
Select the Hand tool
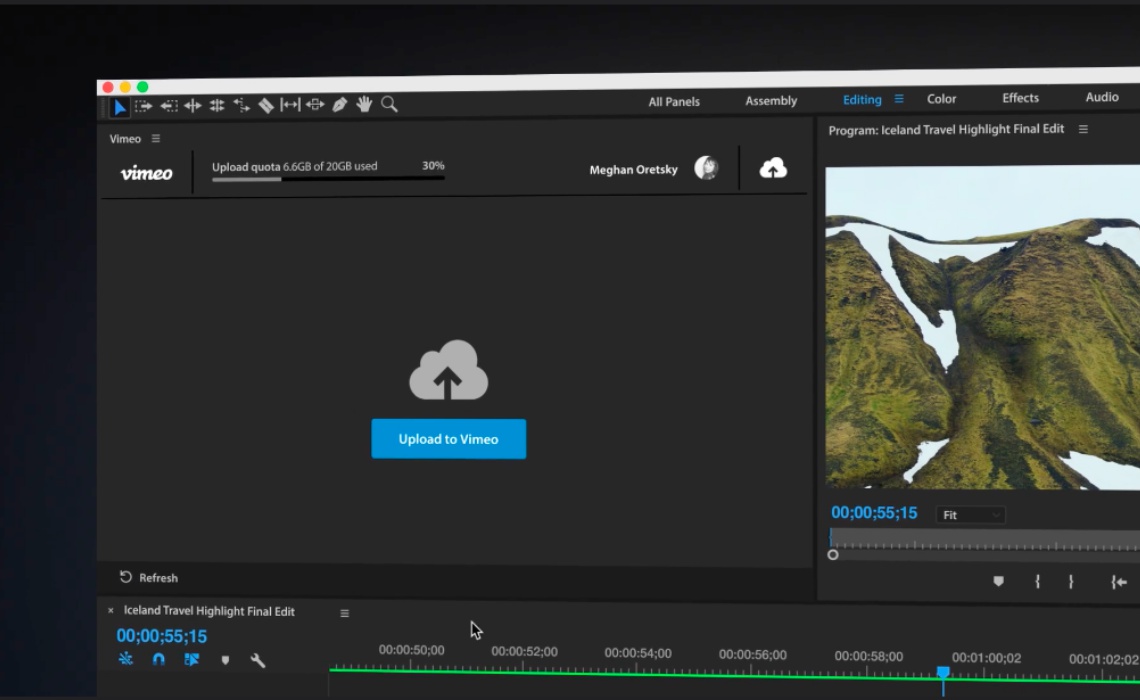(364, 104)
